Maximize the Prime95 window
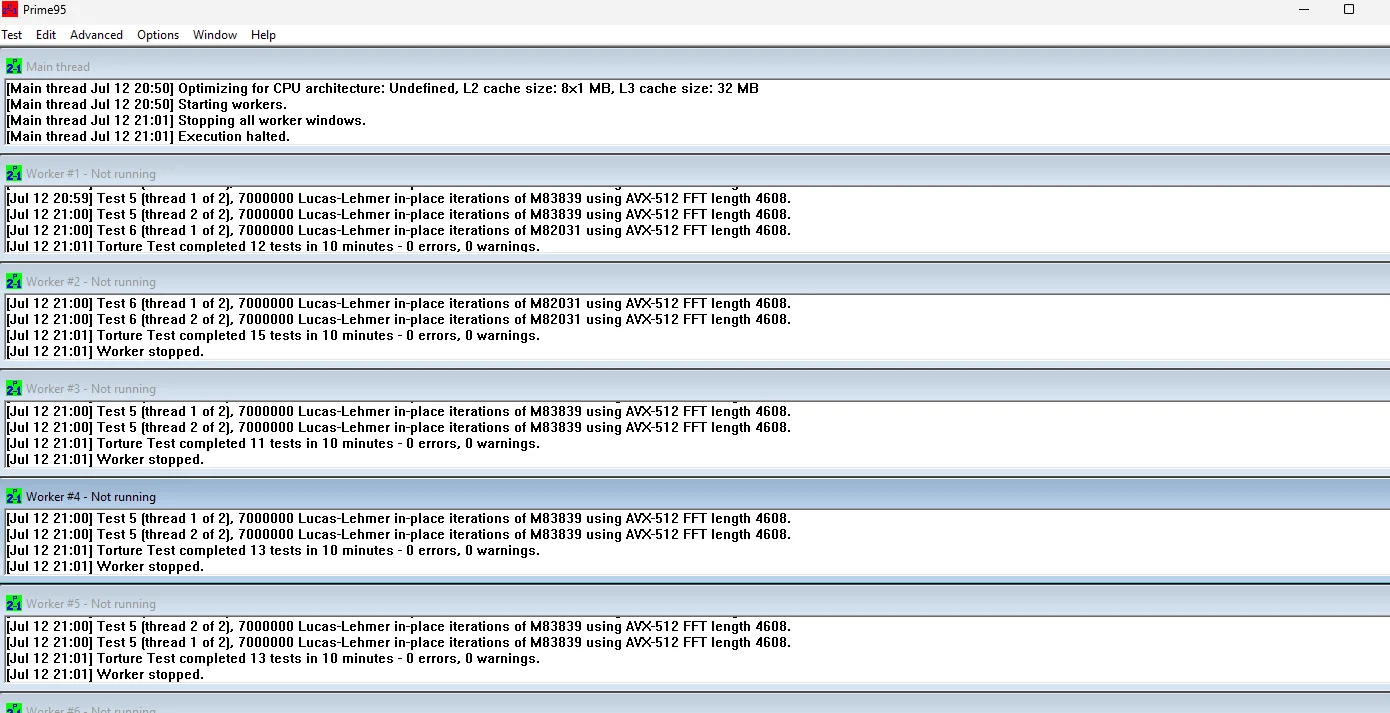1390x713 pixels. 1349,9
